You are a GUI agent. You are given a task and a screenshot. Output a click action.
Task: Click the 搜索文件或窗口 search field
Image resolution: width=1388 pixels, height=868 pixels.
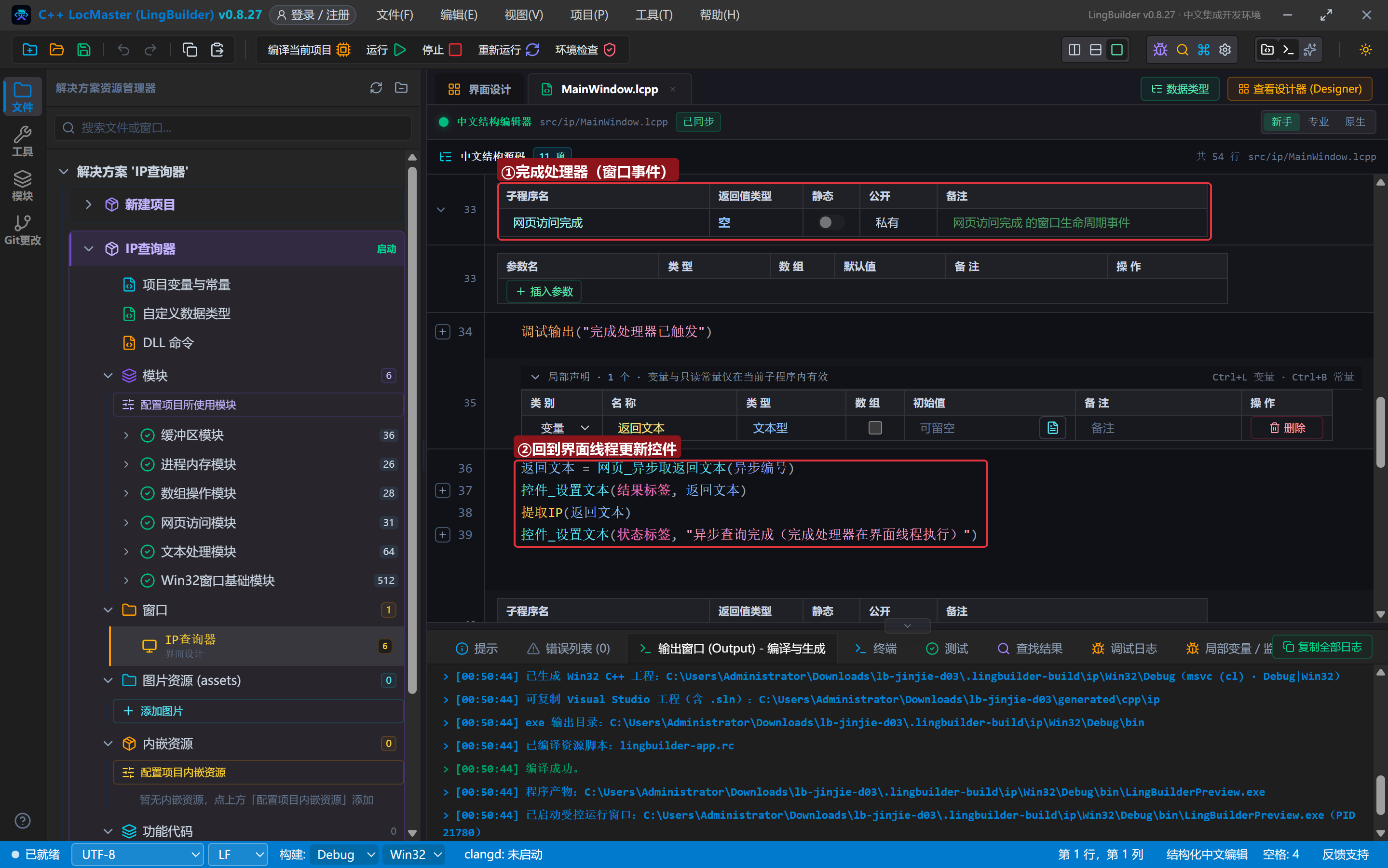click(233, 127)
